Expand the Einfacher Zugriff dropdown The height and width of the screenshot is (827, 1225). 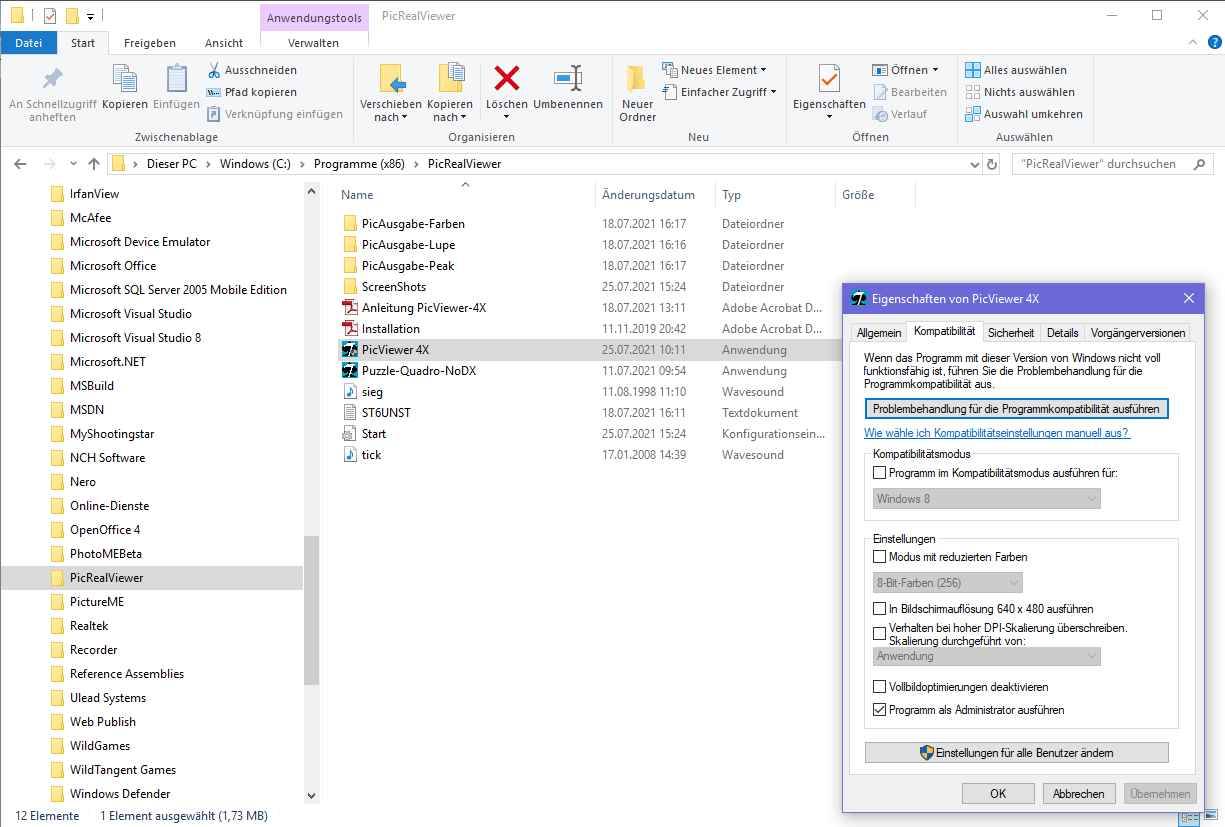point(773,92)
